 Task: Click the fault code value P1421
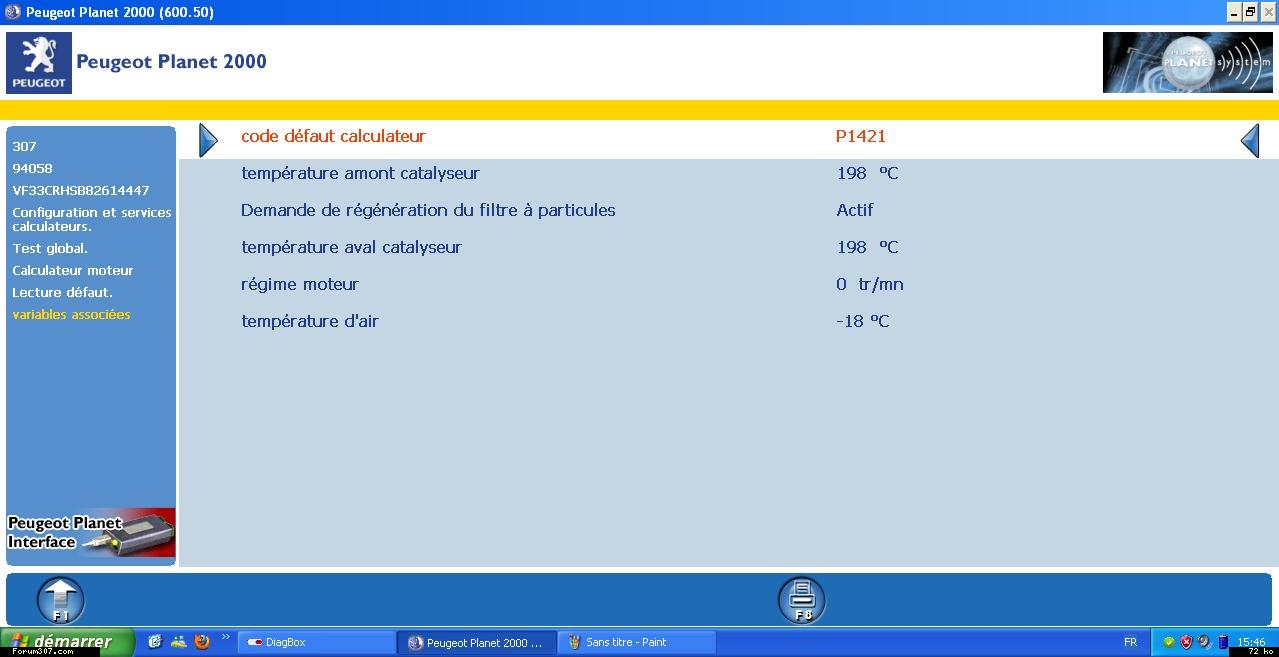861,136
